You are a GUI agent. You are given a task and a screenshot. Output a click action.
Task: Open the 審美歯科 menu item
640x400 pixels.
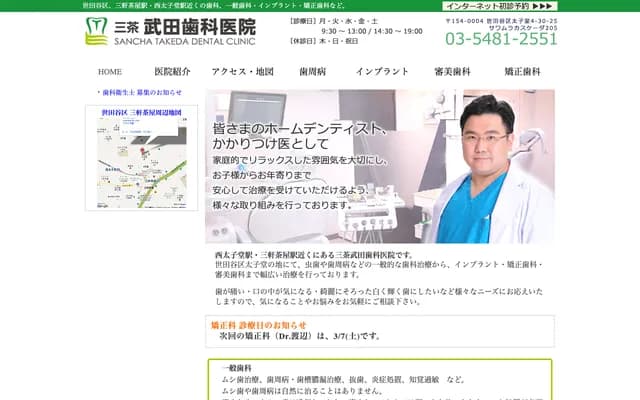[x=452, y=72]
